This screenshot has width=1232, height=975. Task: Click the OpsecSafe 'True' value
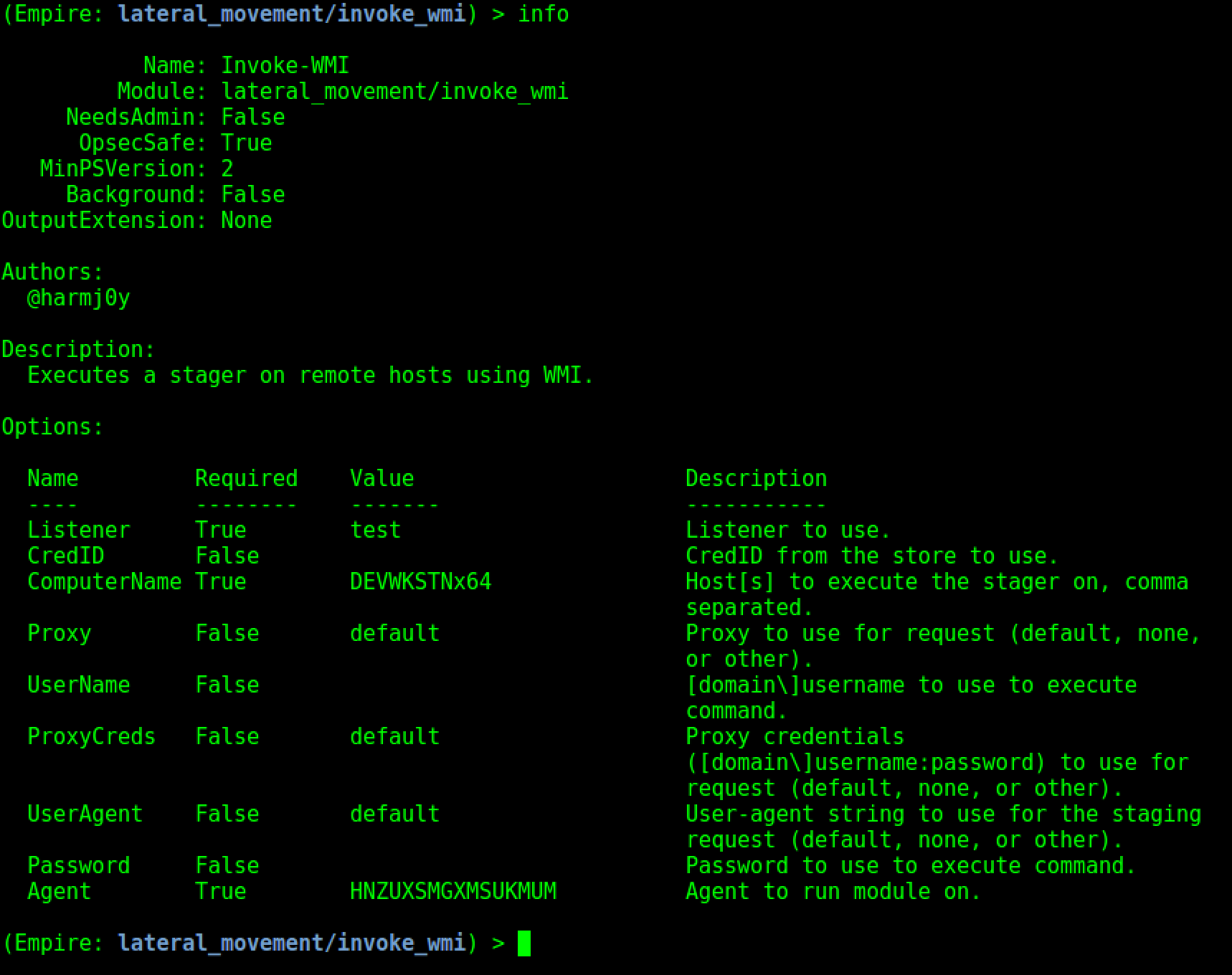(x=246, y=143)
